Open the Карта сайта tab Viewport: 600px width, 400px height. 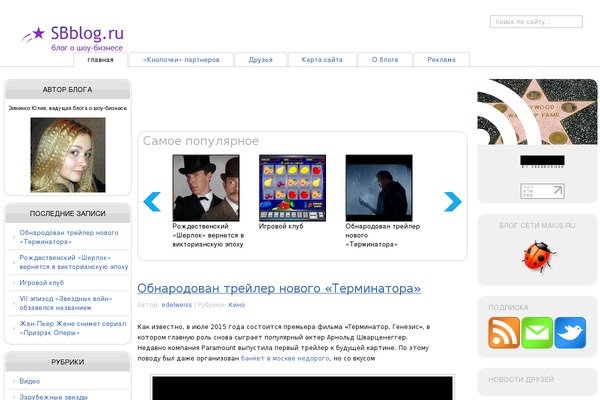[x=322, y=60]
